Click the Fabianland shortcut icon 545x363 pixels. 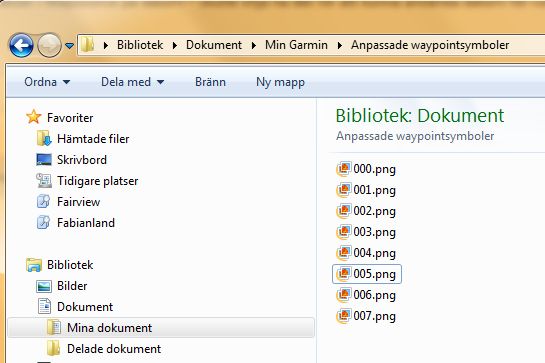[x=43, y=223]
